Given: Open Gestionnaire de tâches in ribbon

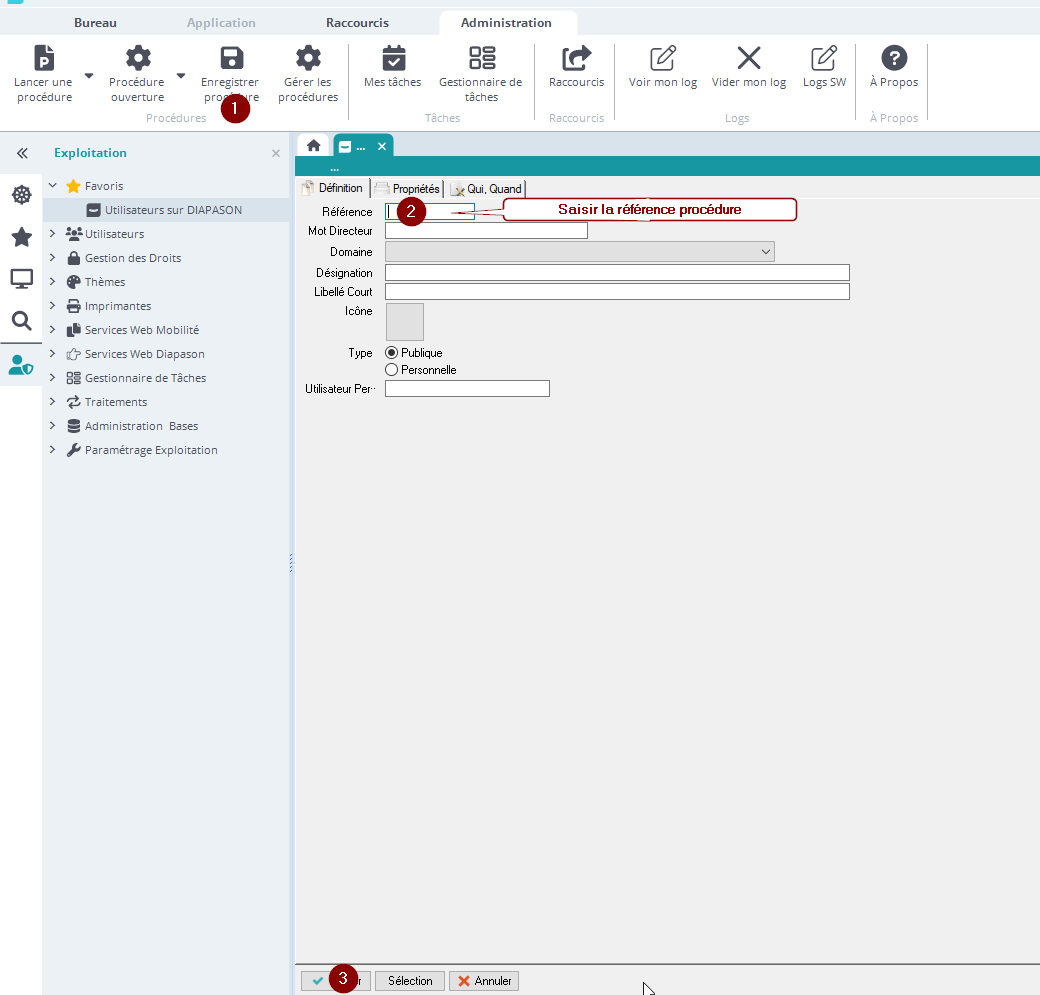Looking at the screenshot, I should tap(481, 59).
